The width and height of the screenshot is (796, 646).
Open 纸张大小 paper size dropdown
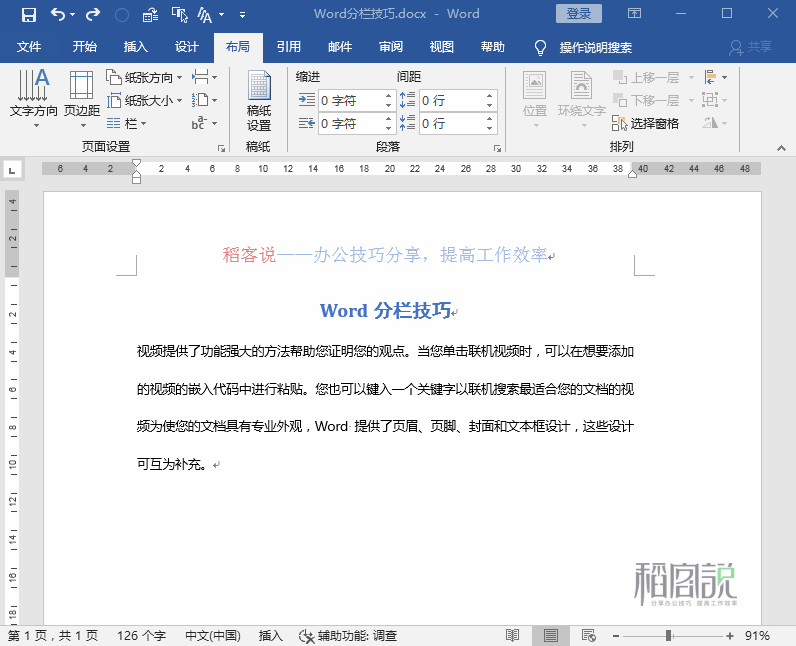click(x=145, y=100)
